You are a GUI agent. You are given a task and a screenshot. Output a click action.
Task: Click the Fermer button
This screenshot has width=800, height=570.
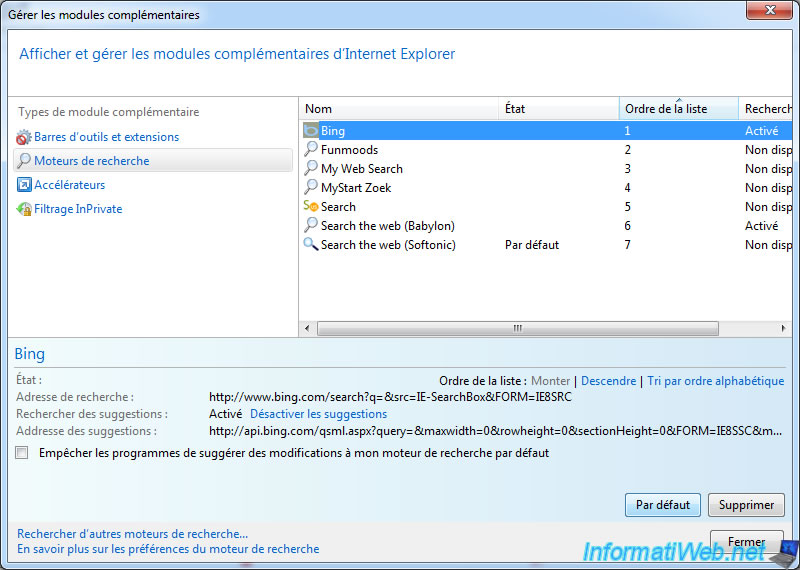click(746, 541)
